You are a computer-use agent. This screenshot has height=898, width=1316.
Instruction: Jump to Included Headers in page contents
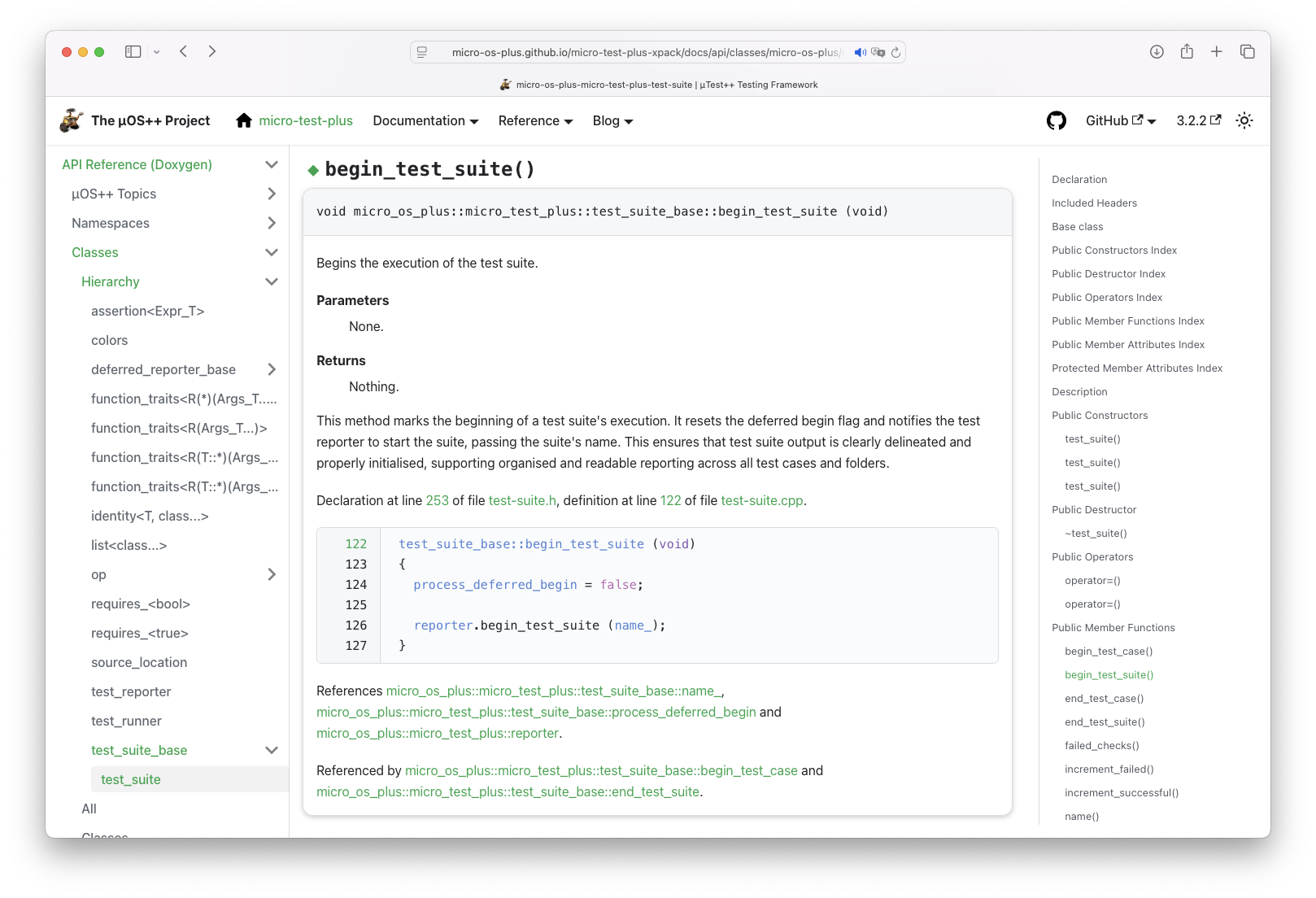1094,203
